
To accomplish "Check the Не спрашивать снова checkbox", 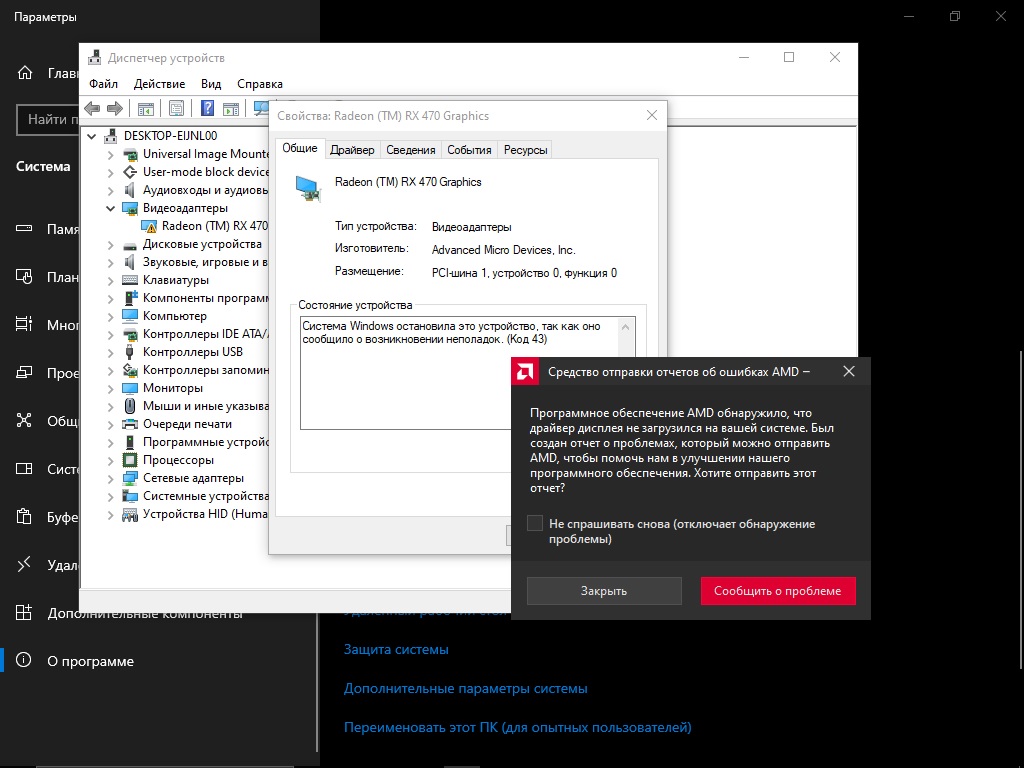I will tap(535, 523).
